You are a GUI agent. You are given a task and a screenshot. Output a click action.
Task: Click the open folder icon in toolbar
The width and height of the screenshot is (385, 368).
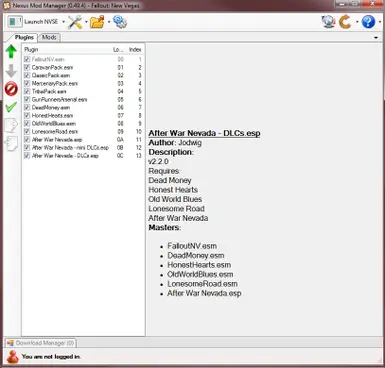97,22
